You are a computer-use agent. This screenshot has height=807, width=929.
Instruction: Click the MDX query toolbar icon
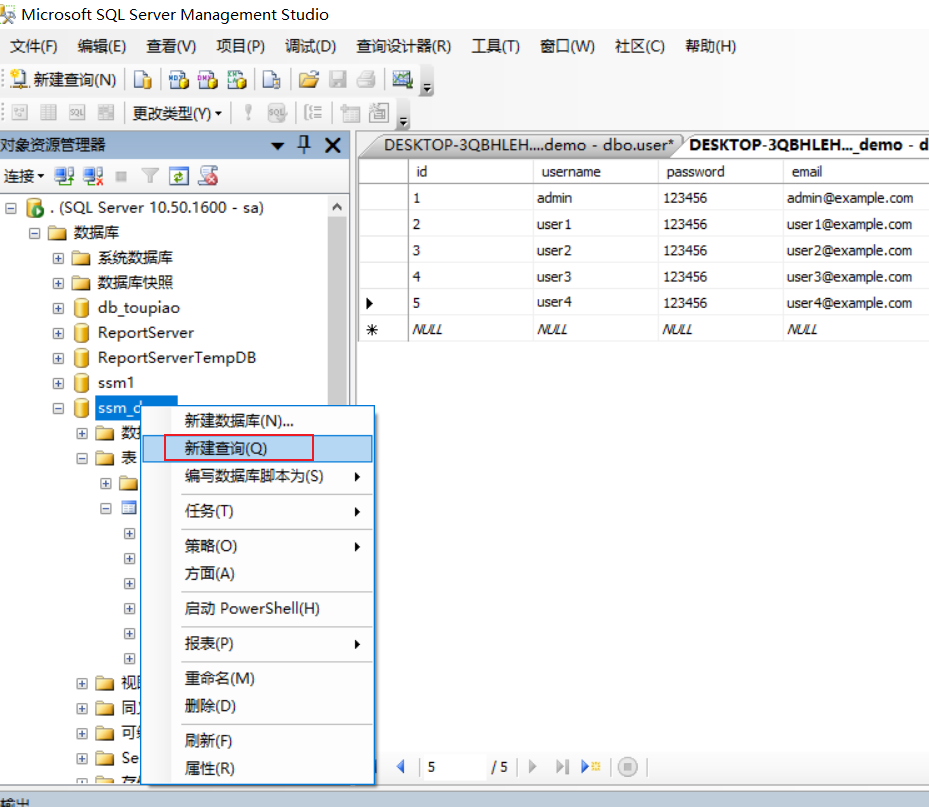178,79
